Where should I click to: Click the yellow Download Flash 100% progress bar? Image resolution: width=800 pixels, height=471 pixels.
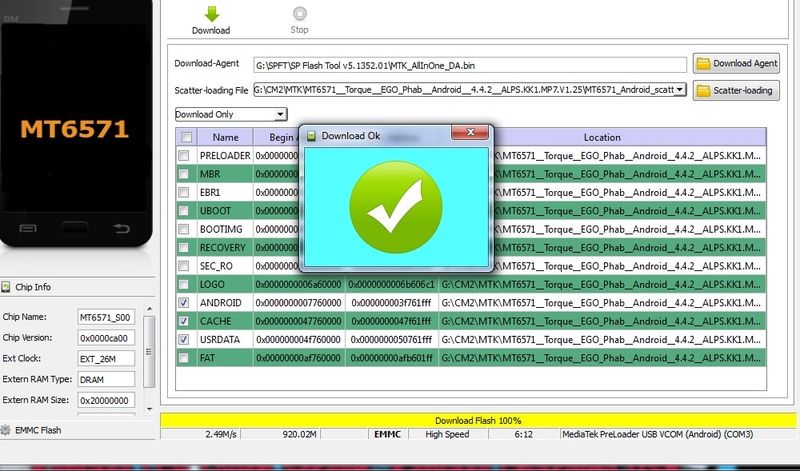click(x=478, y=420)
